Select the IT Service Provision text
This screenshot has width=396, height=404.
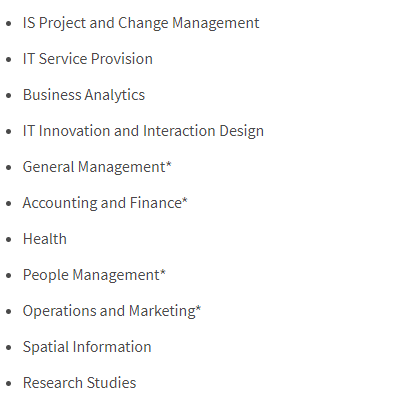pos(88,59)
